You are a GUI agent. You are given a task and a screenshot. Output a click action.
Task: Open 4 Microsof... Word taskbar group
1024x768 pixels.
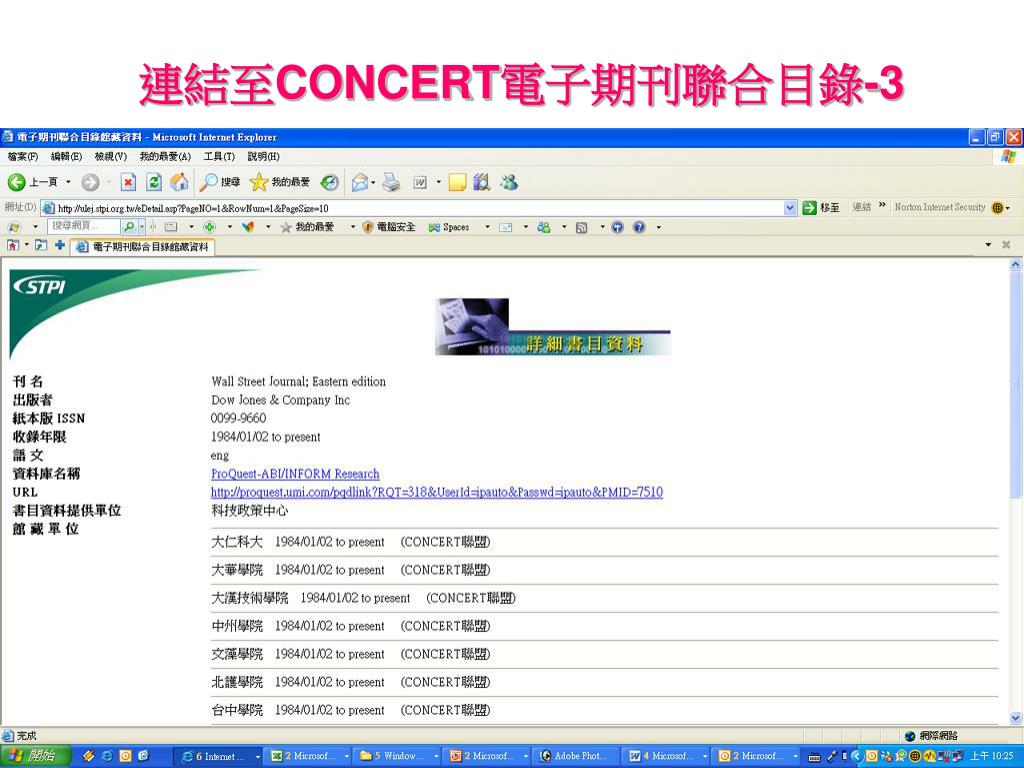[667, 756]
